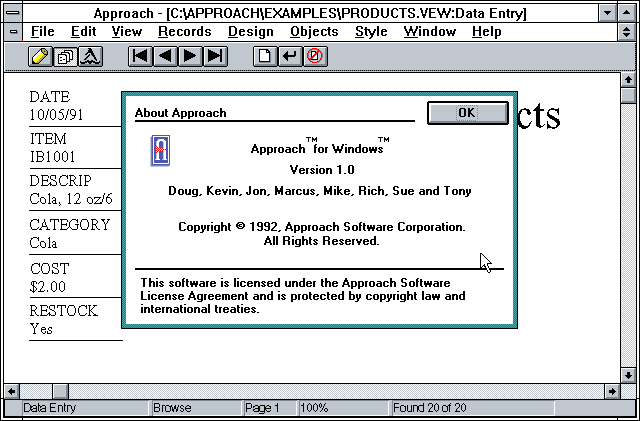Open the document control menu box

click(13, 32)
